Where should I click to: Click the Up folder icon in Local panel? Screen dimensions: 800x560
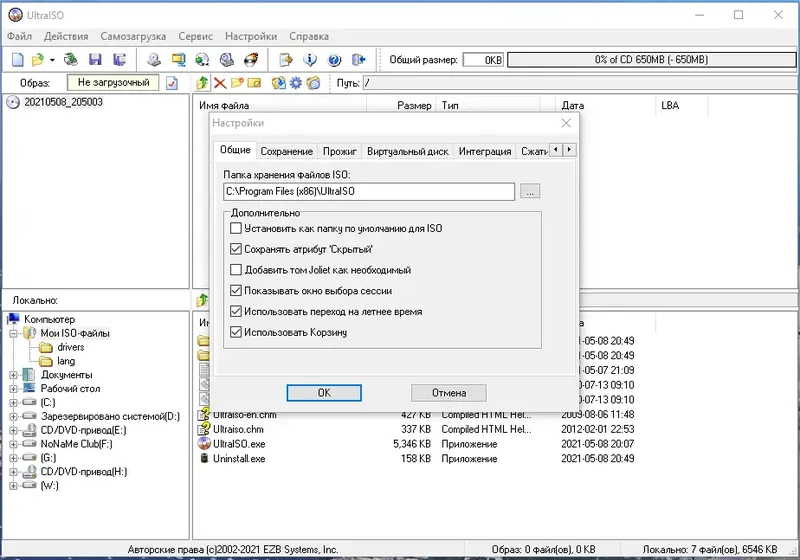tap(202, 300)
